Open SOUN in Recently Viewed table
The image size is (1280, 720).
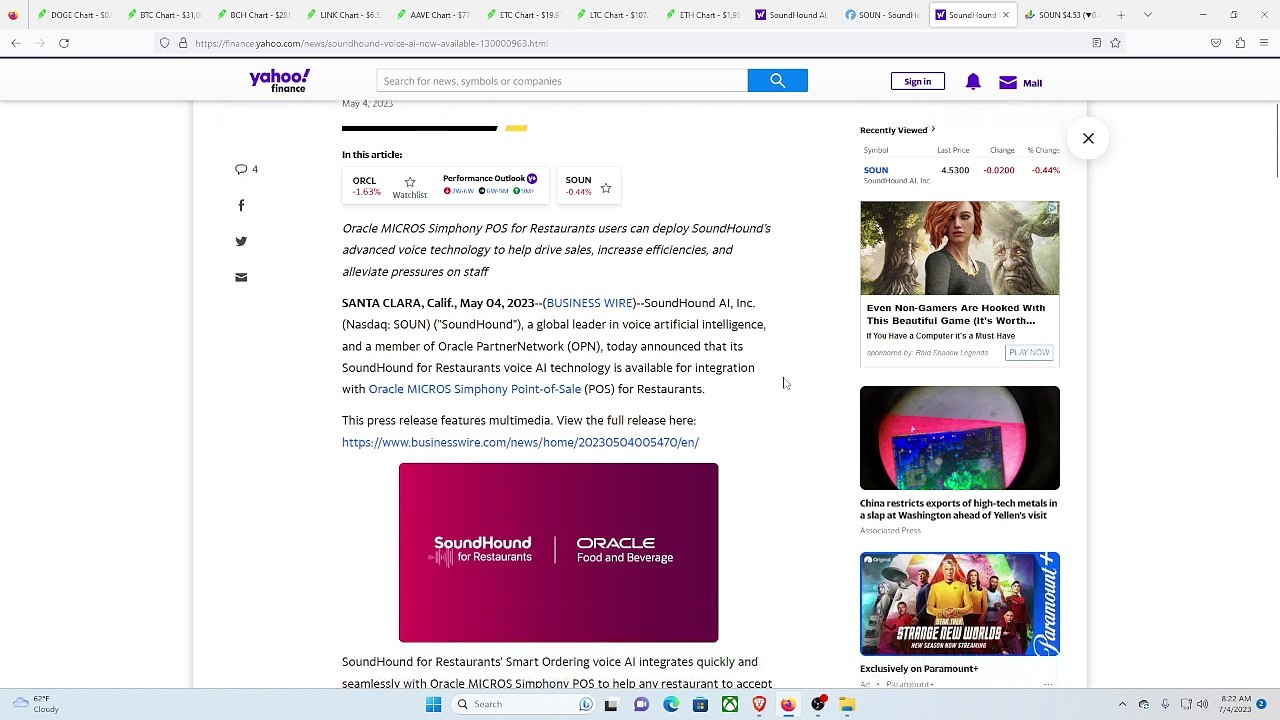[x=876, y=170]
